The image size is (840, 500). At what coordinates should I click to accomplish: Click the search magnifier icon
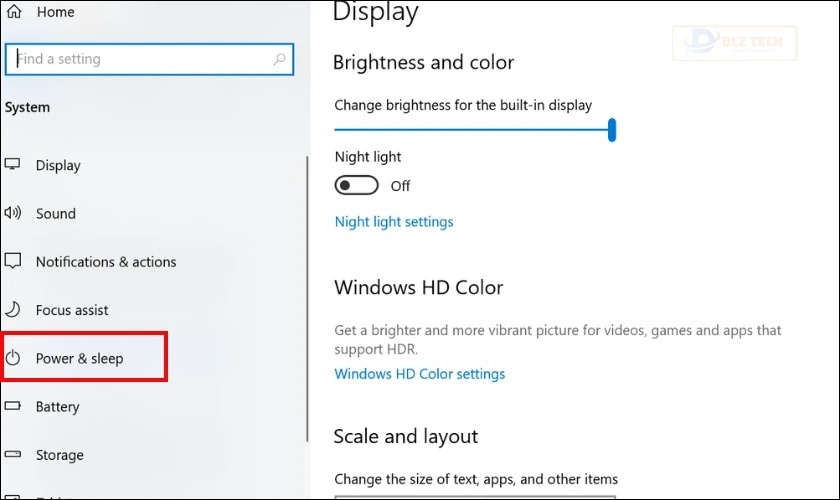coord(280,59)
